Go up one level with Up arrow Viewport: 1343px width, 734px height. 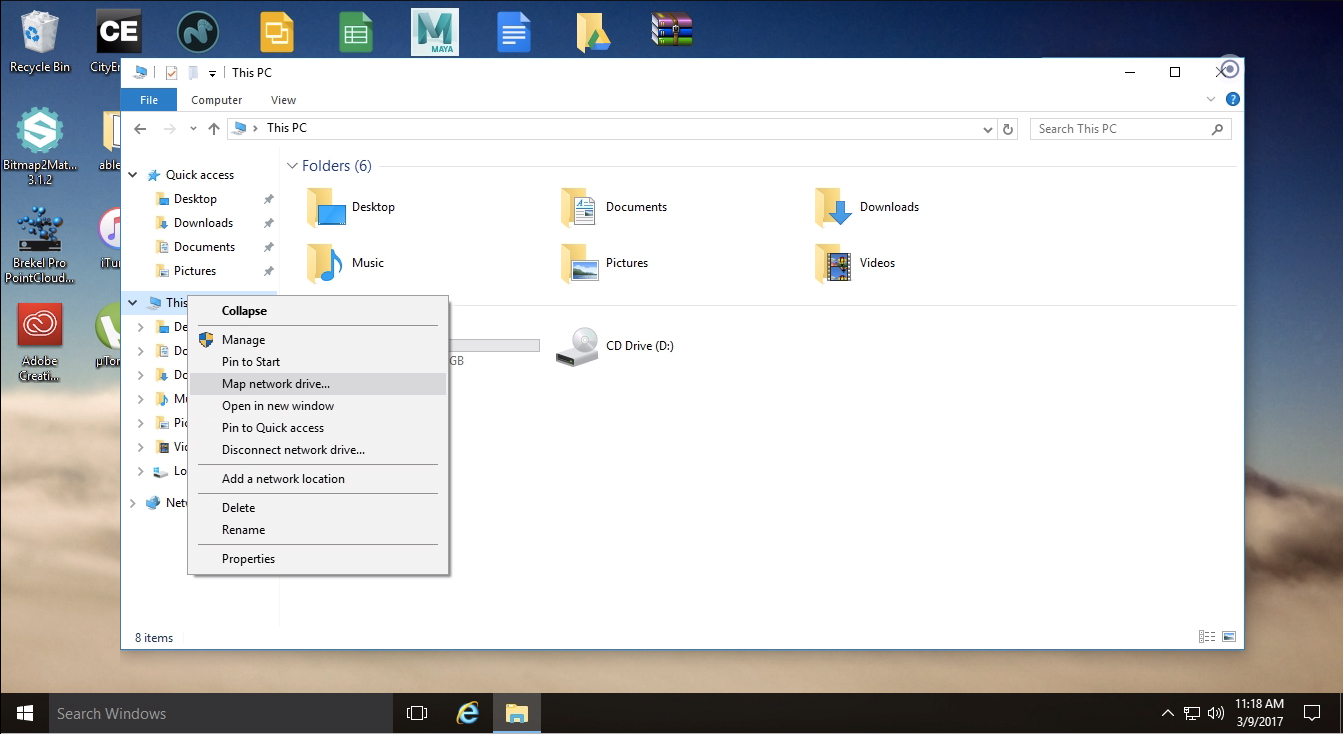(213, 129)
